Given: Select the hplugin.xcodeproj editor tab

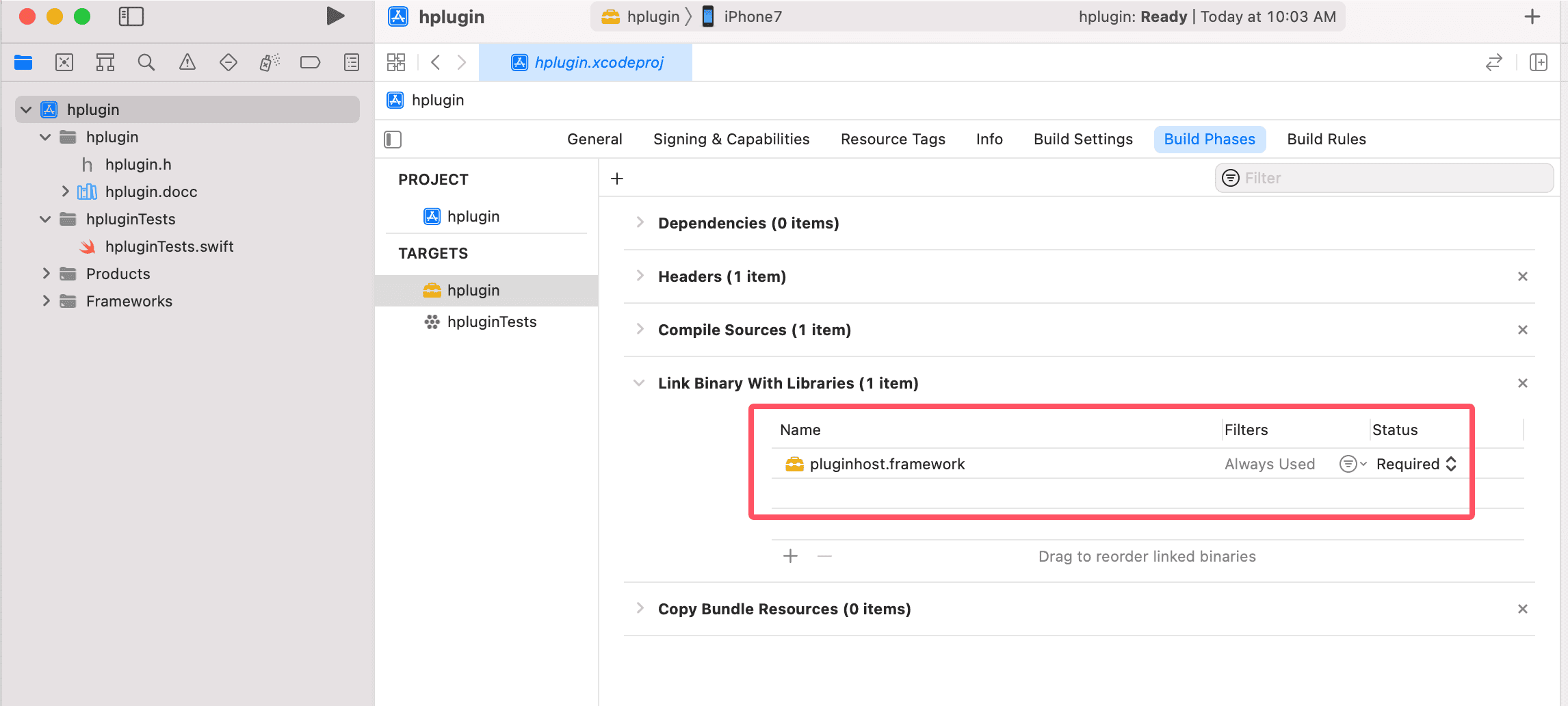Looking at the screenshot, I should pos(586,62).
